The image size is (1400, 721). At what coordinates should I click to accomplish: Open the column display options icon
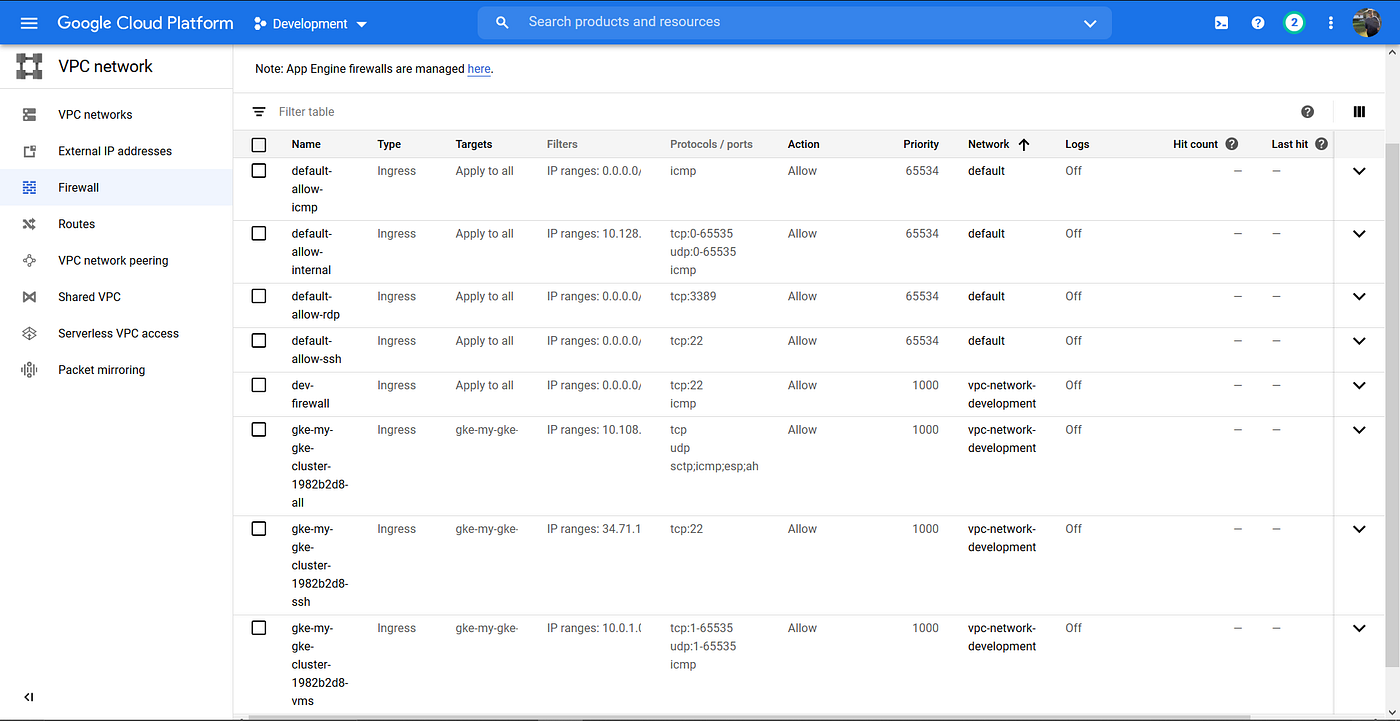tap(1359, 112)
